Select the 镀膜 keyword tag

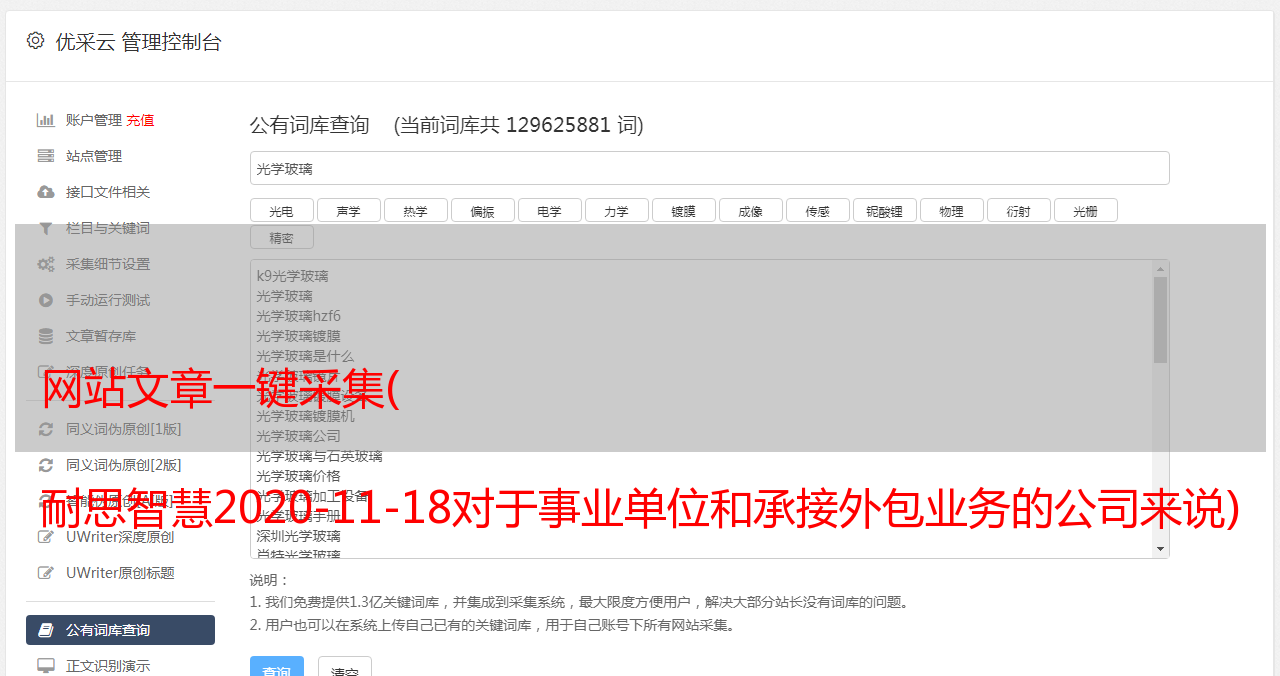coord(684,210)
